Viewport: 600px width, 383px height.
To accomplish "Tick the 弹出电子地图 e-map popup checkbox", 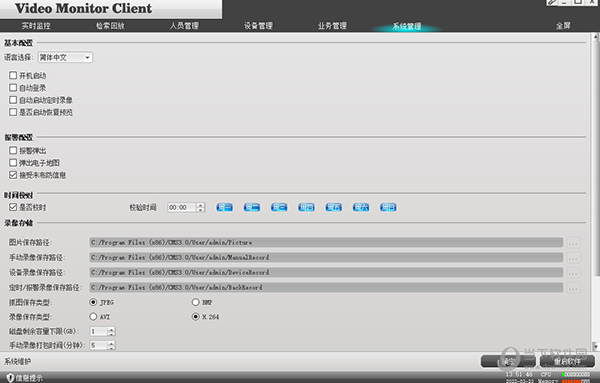I will click(13, 163).
